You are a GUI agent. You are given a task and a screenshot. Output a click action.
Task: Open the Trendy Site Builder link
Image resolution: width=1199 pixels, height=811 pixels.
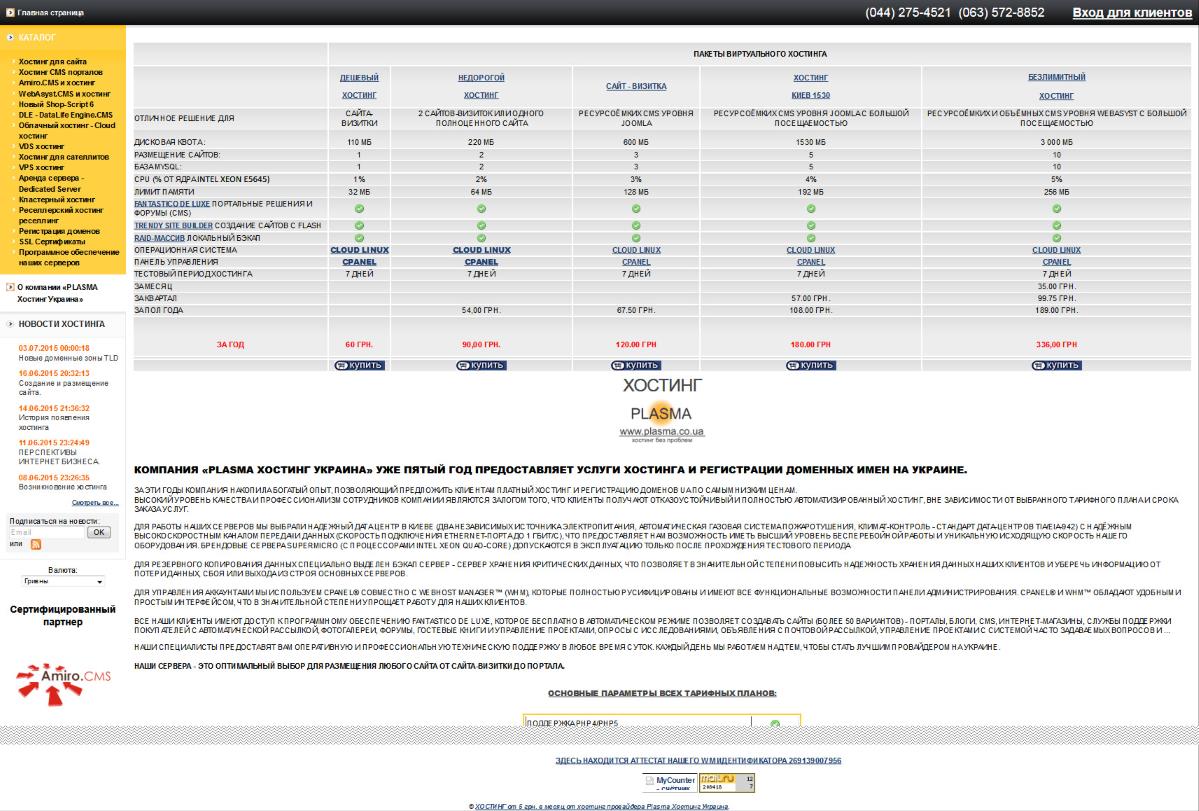point(174,225)
